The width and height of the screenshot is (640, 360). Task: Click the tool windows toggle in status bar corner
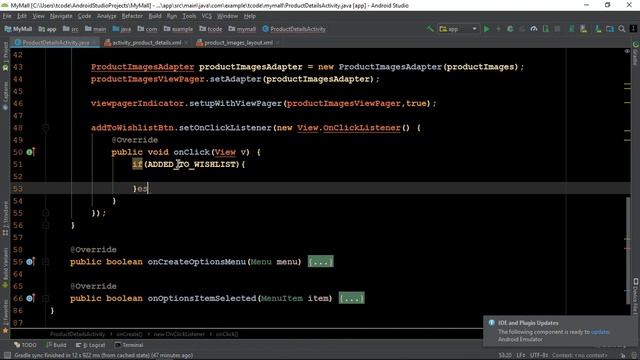click(7, 356)
